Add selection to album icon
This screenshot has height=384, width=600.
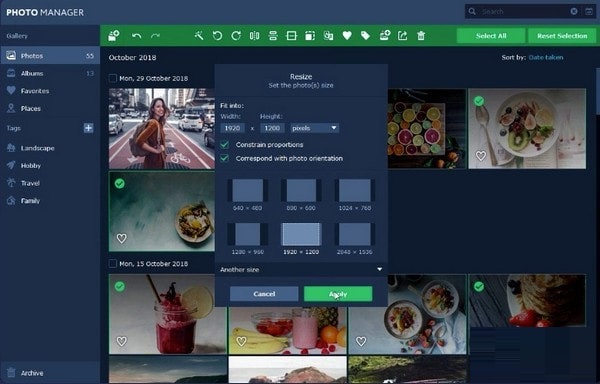coord(385,36)
